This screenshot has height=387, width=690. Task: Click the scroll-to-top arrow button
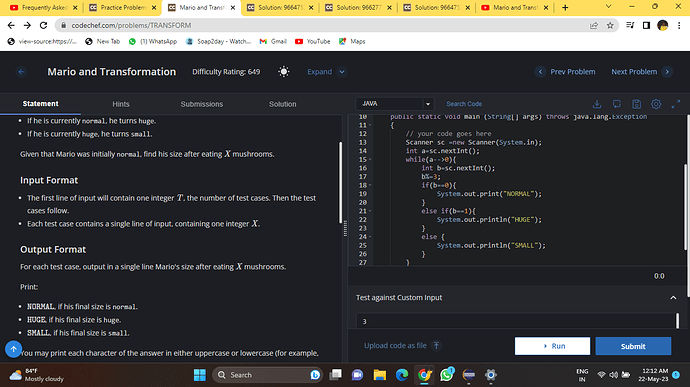pyautogui.click(x=13, y=349)
